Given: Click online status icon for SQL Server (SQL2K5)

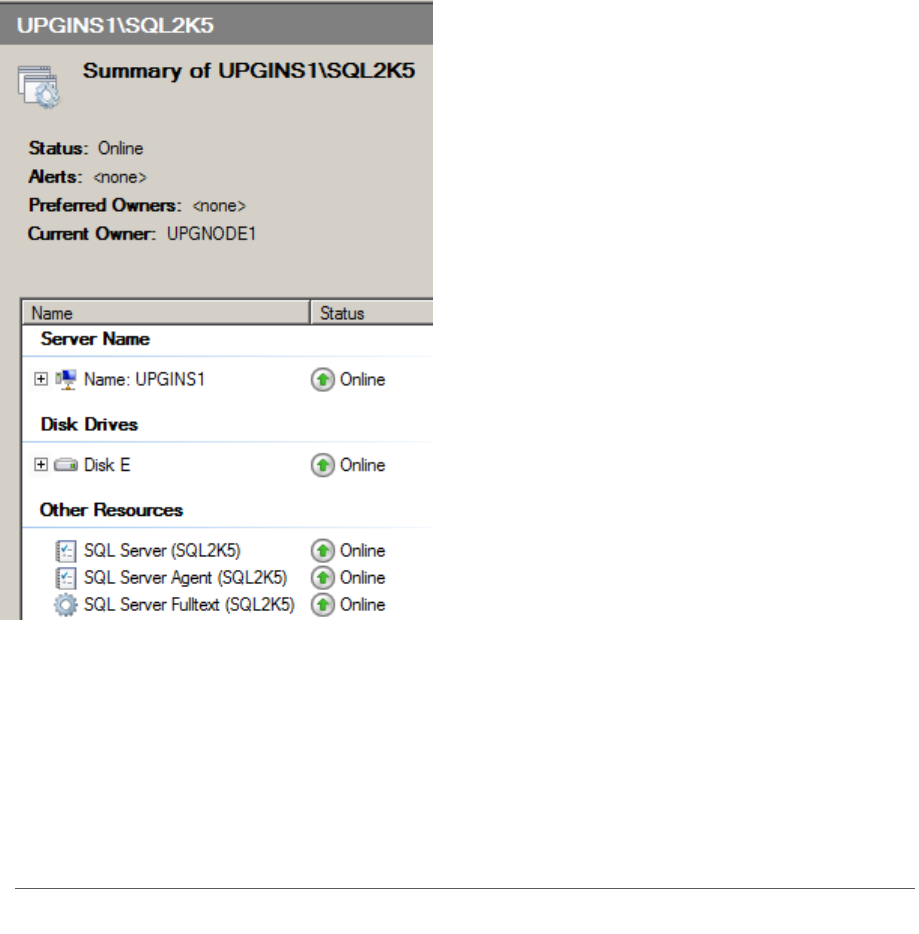Looking at the screenshot, I should coord(322,551).
